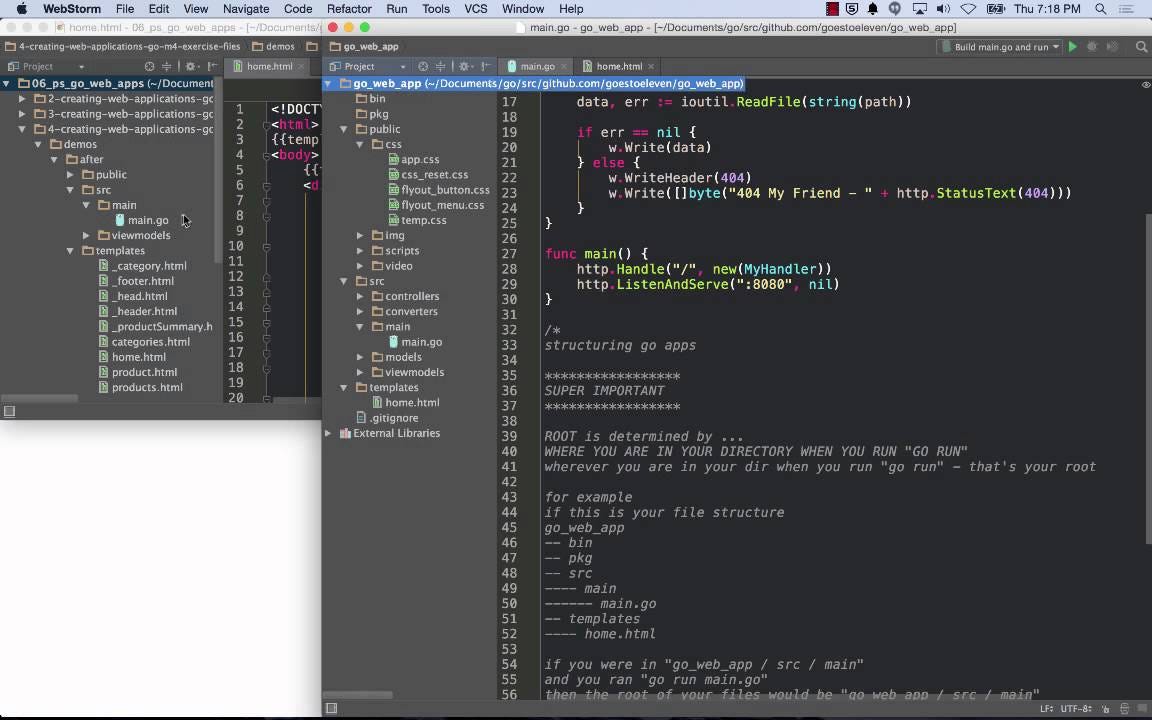
Task: Open the Refactor menu
Action: click(x=349, y=9)
